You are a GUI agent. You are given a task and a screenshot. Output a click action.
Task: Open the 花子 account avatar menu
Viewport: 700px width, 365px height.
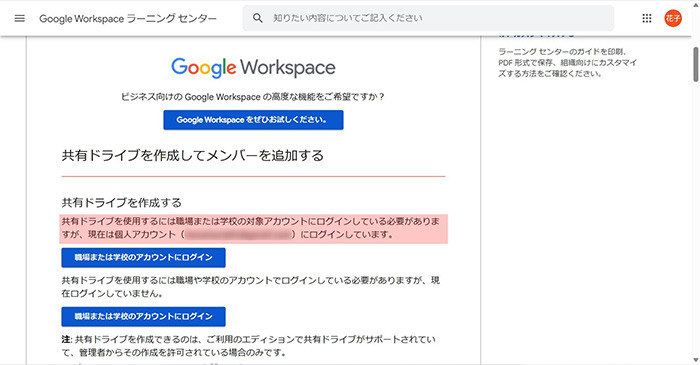point(673,18)
